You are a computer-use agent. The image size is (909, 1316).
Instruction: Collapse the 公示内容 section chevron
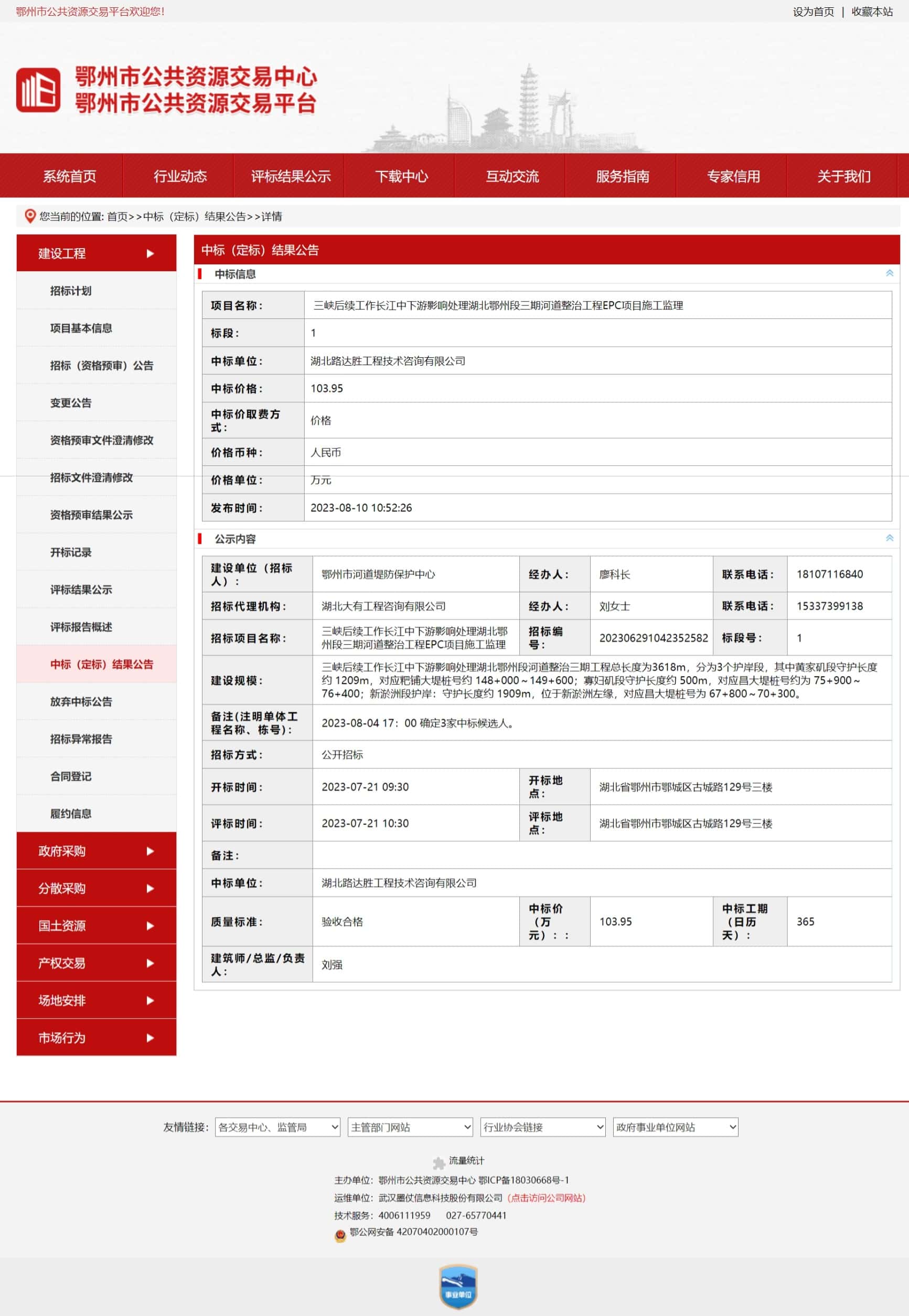(889, 538)
